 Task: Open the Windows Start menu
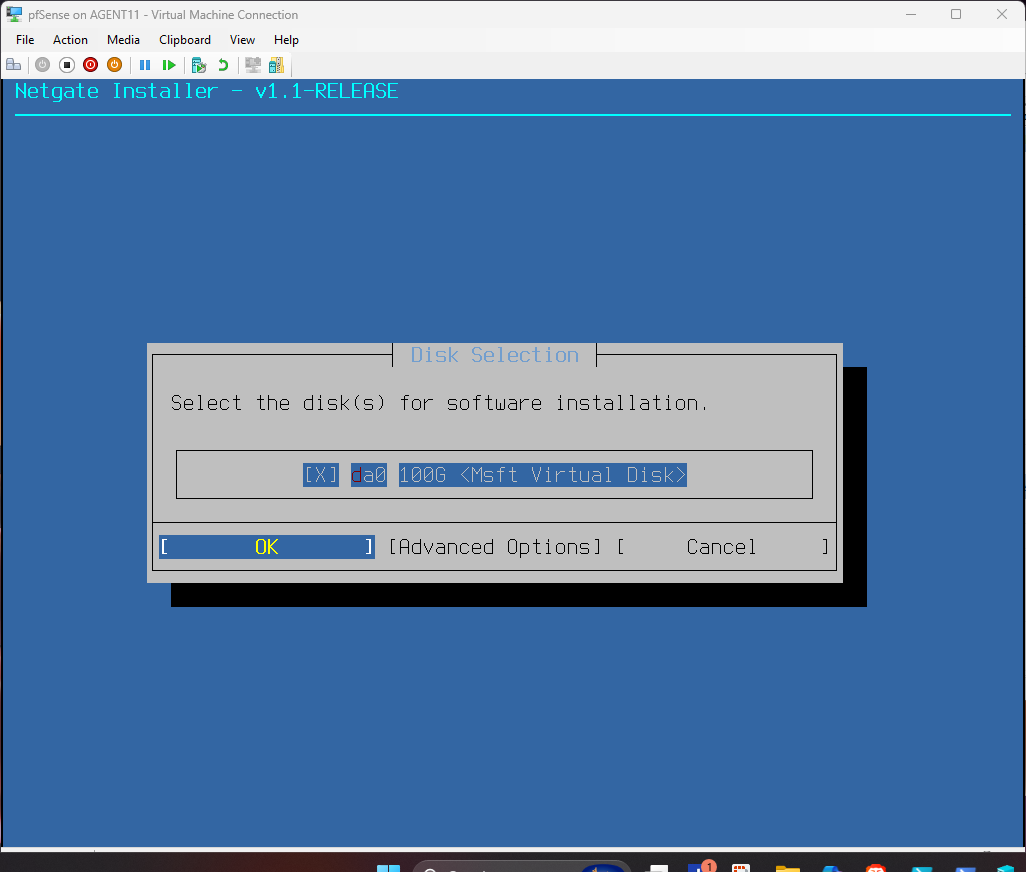[x=388, y=866]
